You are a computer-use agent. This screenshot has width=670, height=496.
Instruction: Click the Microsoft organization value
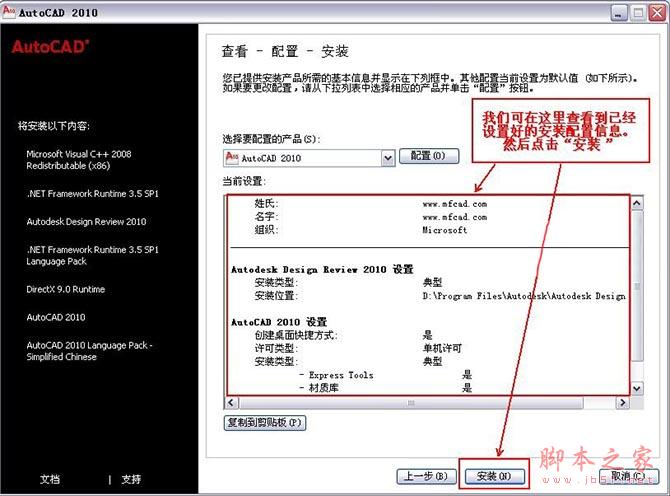[x=444, y=230]
